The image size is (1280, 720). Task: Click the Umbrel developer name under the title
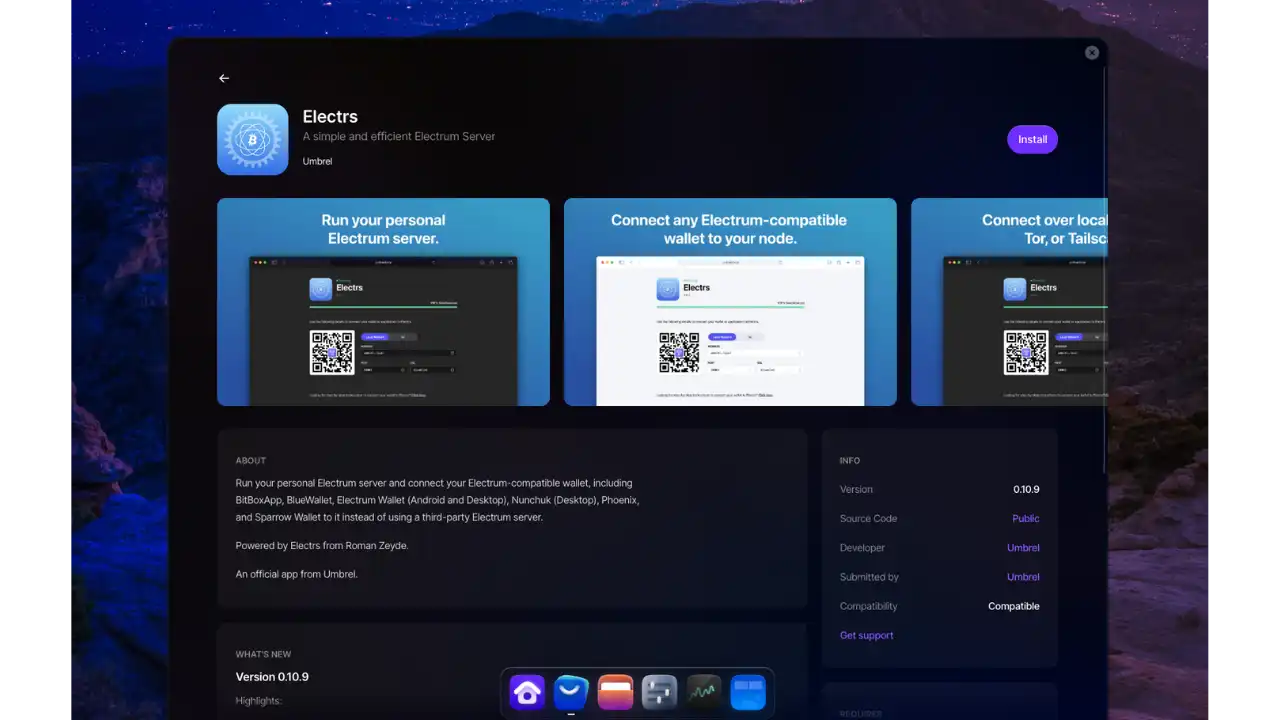coord(317,161)
